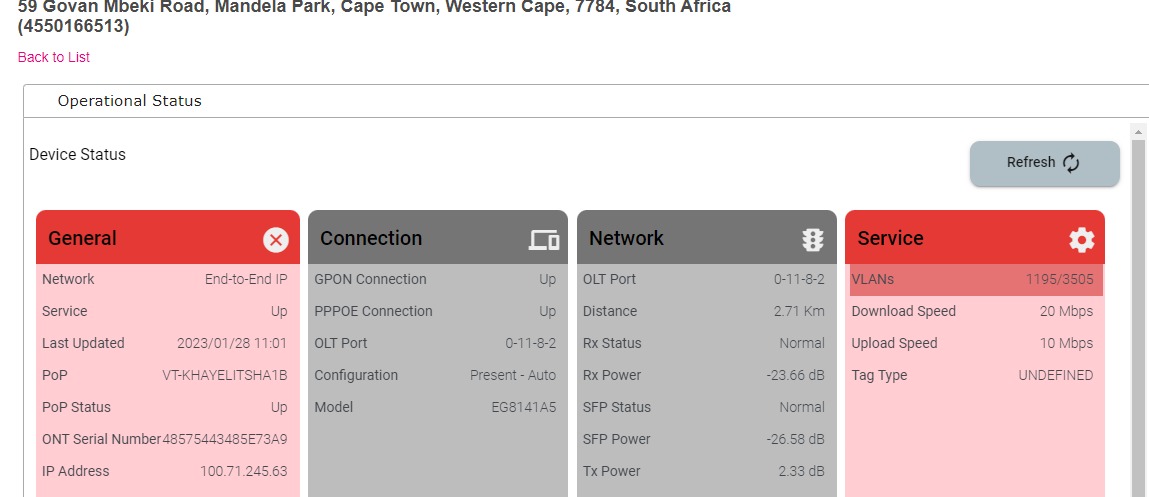Click the refresh arrows icon
This screenshot has width=1149, height=497.
point(1071,163)
